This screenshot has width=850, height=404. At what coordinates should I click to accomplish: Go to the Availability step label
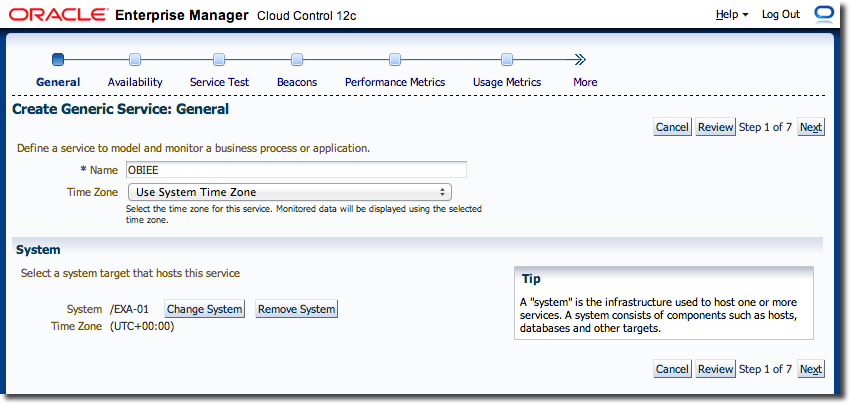(x=135, y=82)
